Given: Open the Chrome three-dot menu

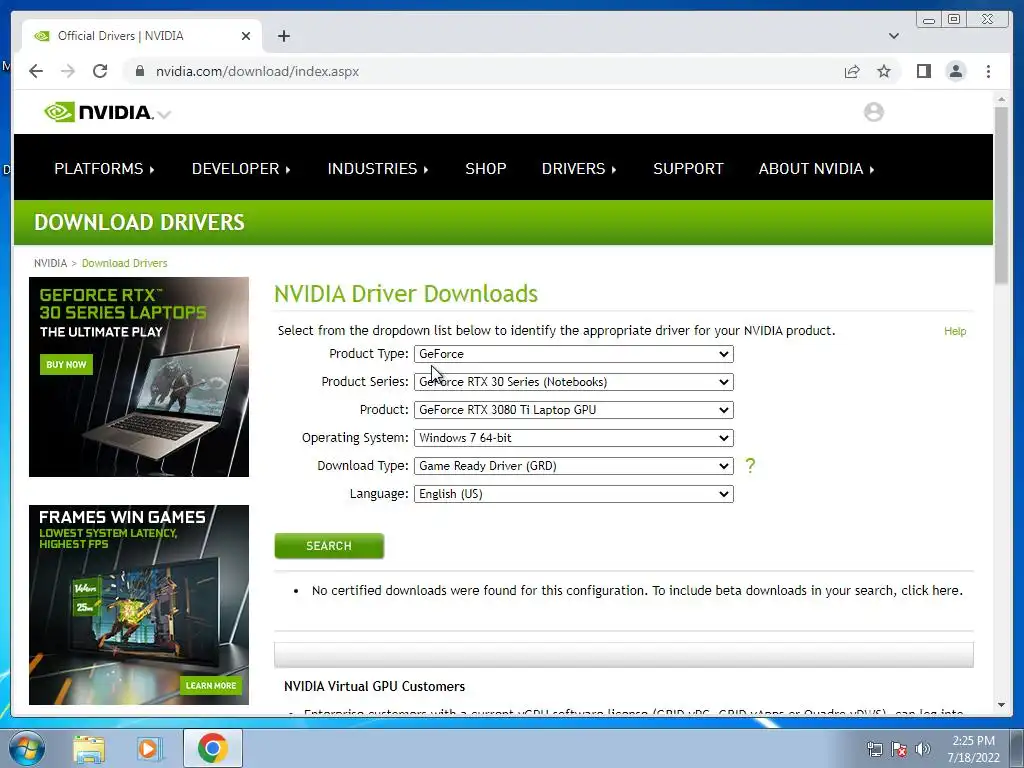Looking at the screenshot, I should tap(988, 71).
